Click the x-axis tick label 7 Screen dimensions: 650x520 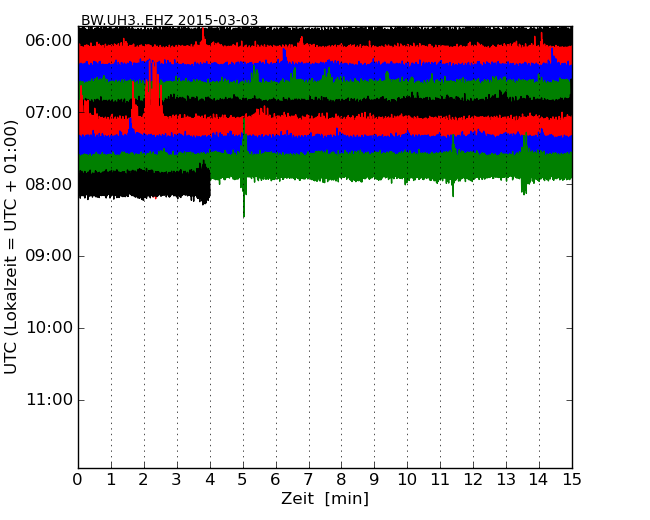point(308,480)
